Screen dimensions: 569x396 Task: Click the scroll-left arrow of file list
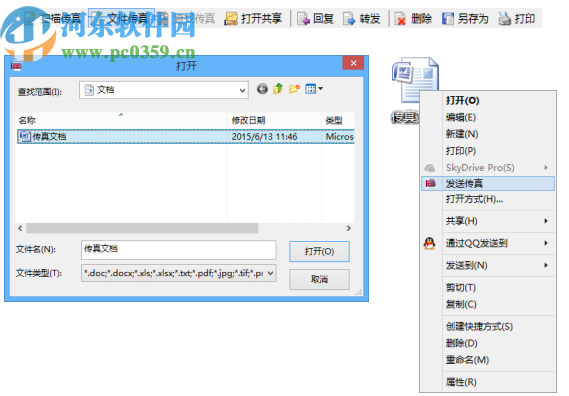[20, 228]
